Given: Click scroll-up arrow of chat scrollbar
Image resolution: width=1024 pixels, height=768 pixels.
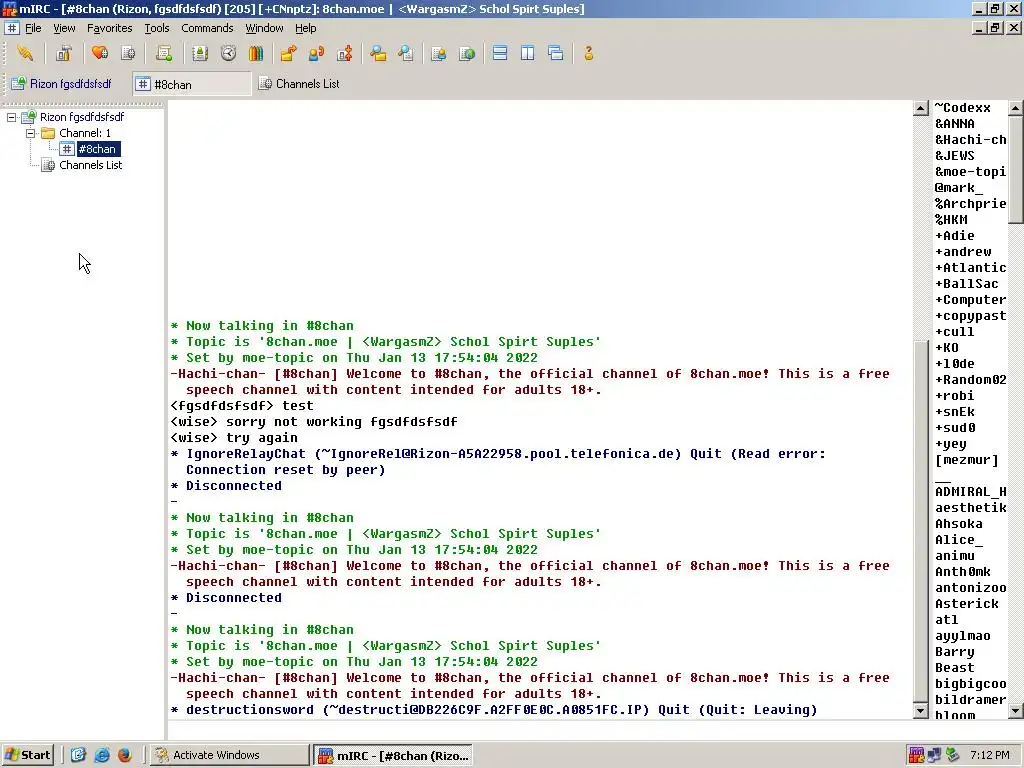Looking at the screenshot, I should click(921, 108).
